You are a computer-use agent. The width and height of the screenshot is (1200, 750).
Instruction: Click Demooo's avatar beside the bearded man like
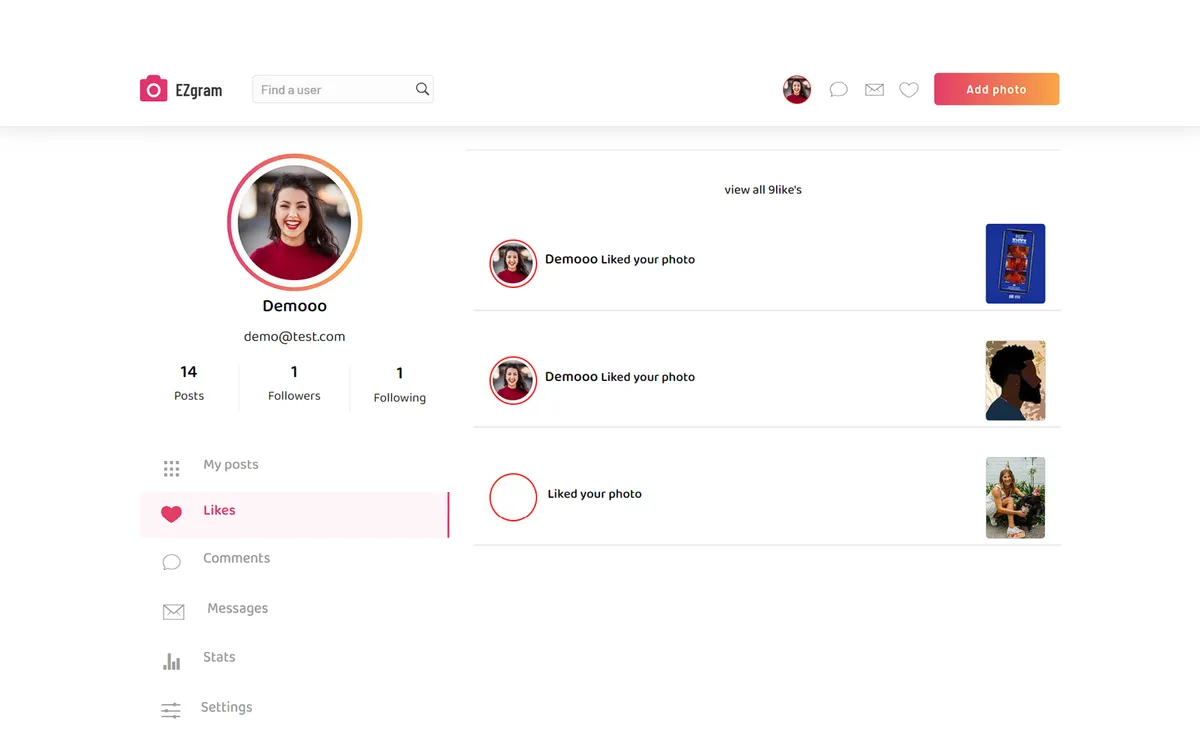[x=513, y=380]
